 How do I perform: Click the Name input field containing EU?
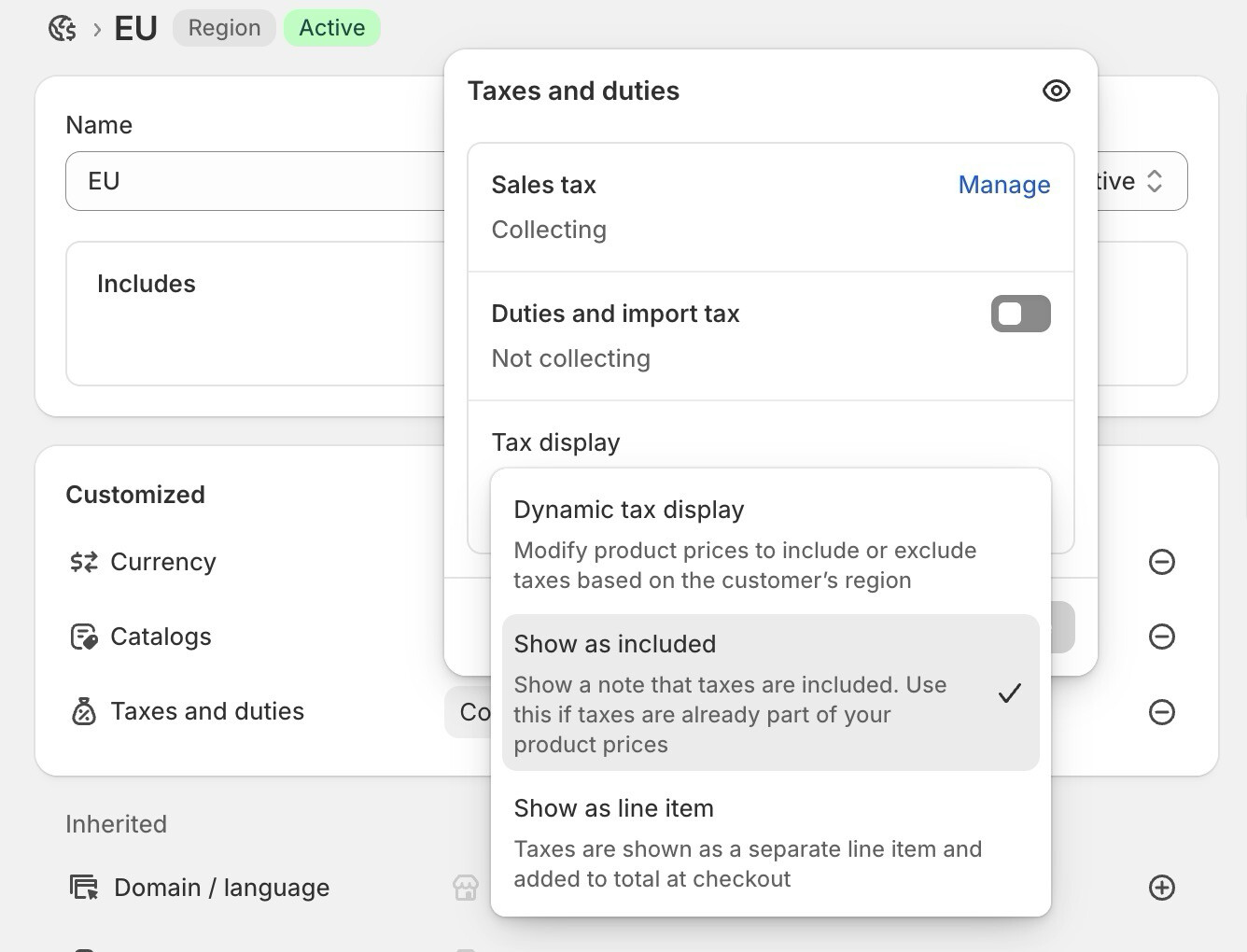click(254, 181)
